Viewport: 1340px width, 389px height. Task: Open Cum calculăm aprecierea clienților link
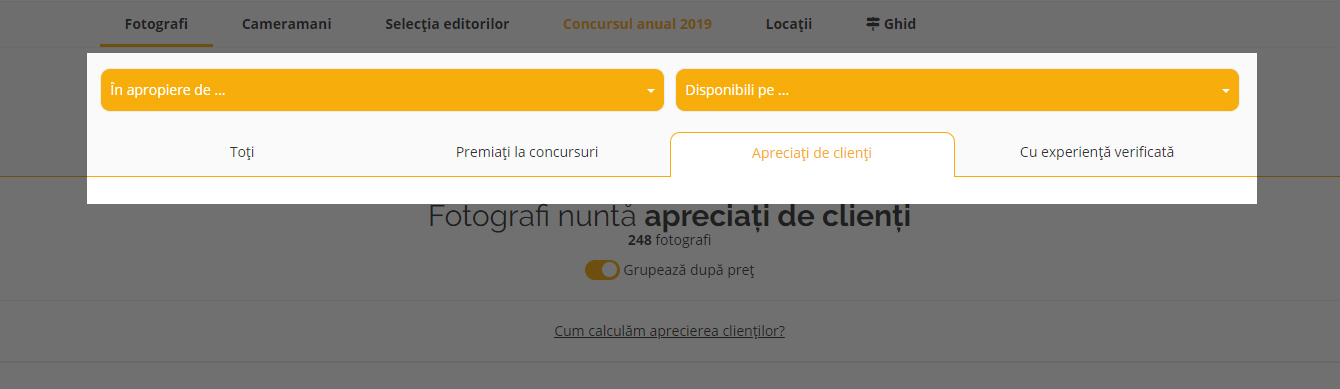click(670, 331)
